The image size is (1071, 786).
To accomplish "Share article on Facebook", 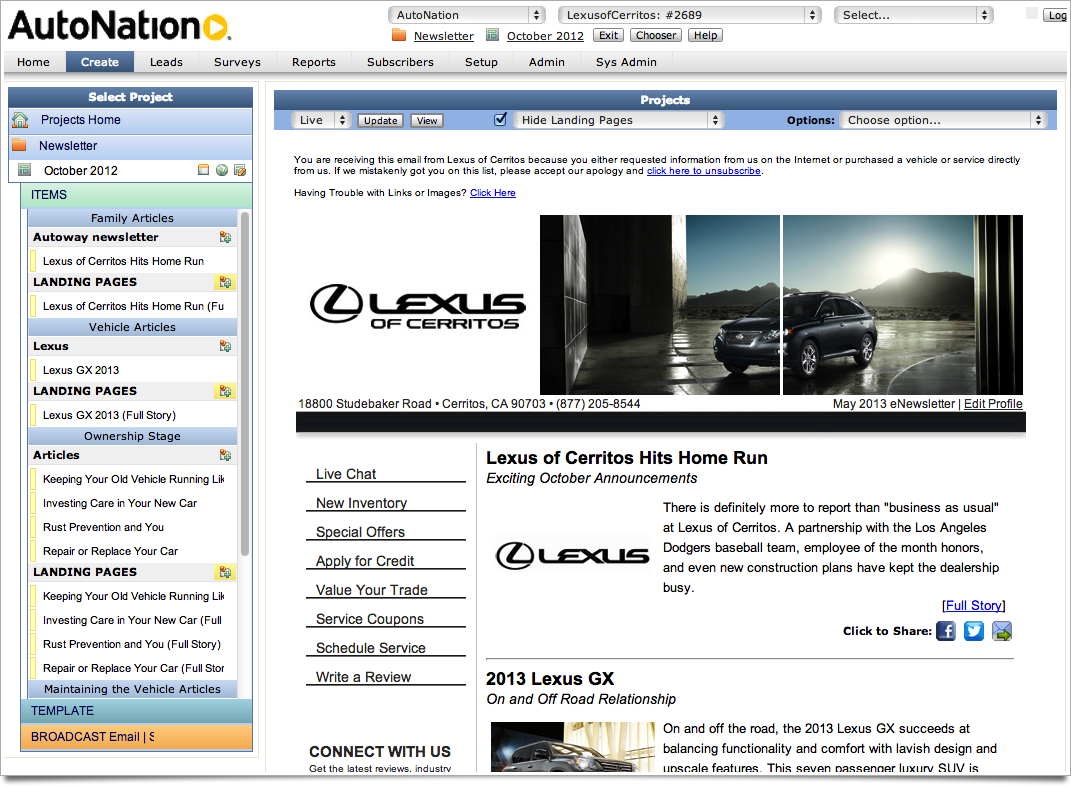I will click(x=946, y=631).
